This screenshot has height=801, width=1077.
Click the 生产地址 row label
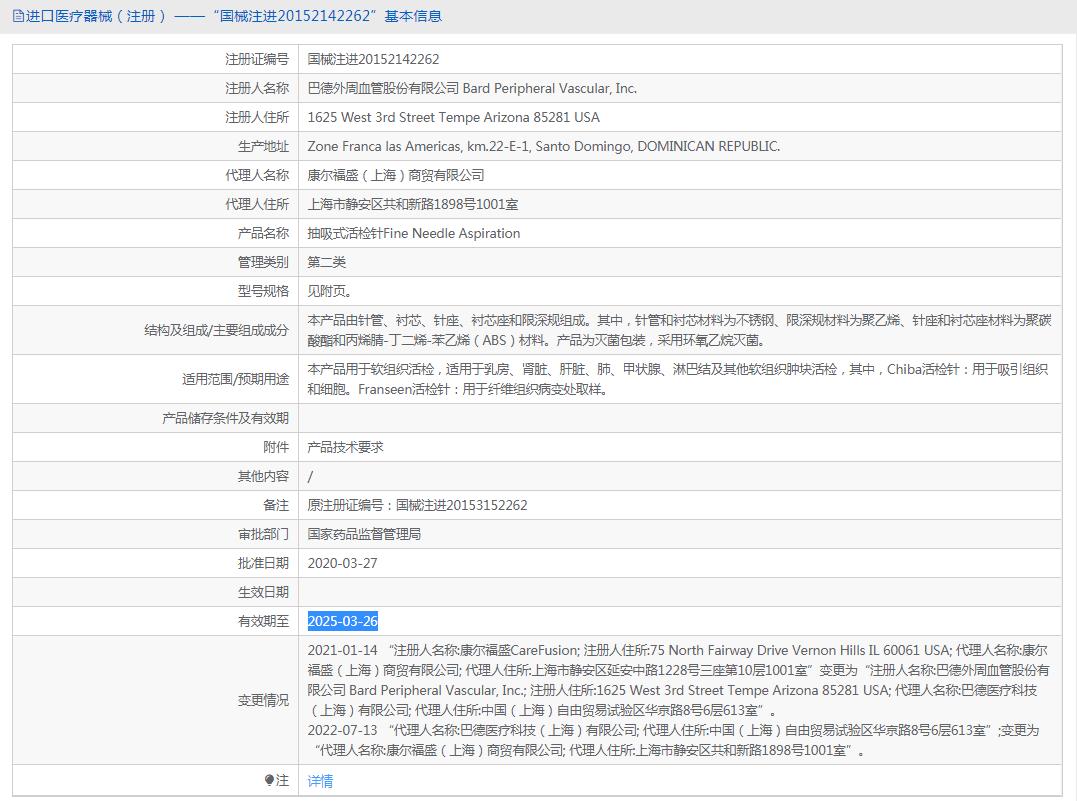click(x=263, y=146)
